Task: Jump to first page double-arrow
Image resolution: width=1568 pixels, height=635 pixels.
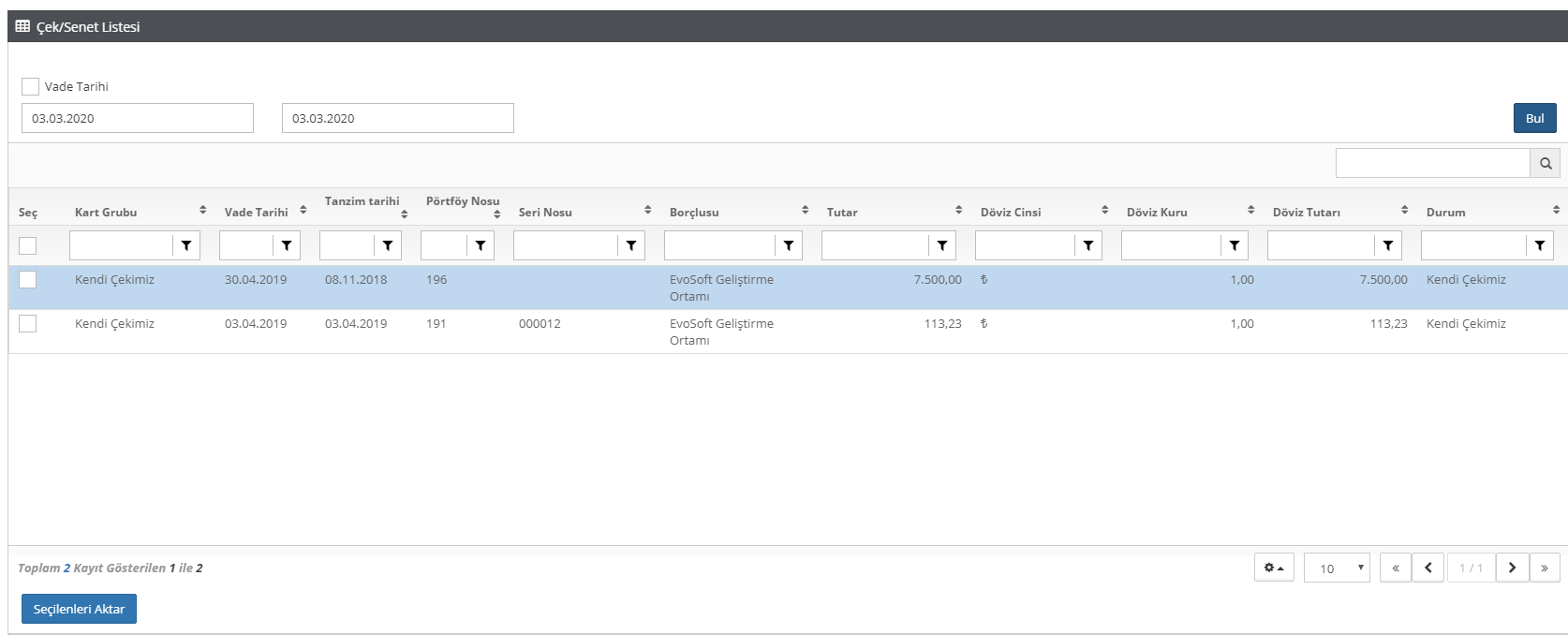Action: 1396,568
